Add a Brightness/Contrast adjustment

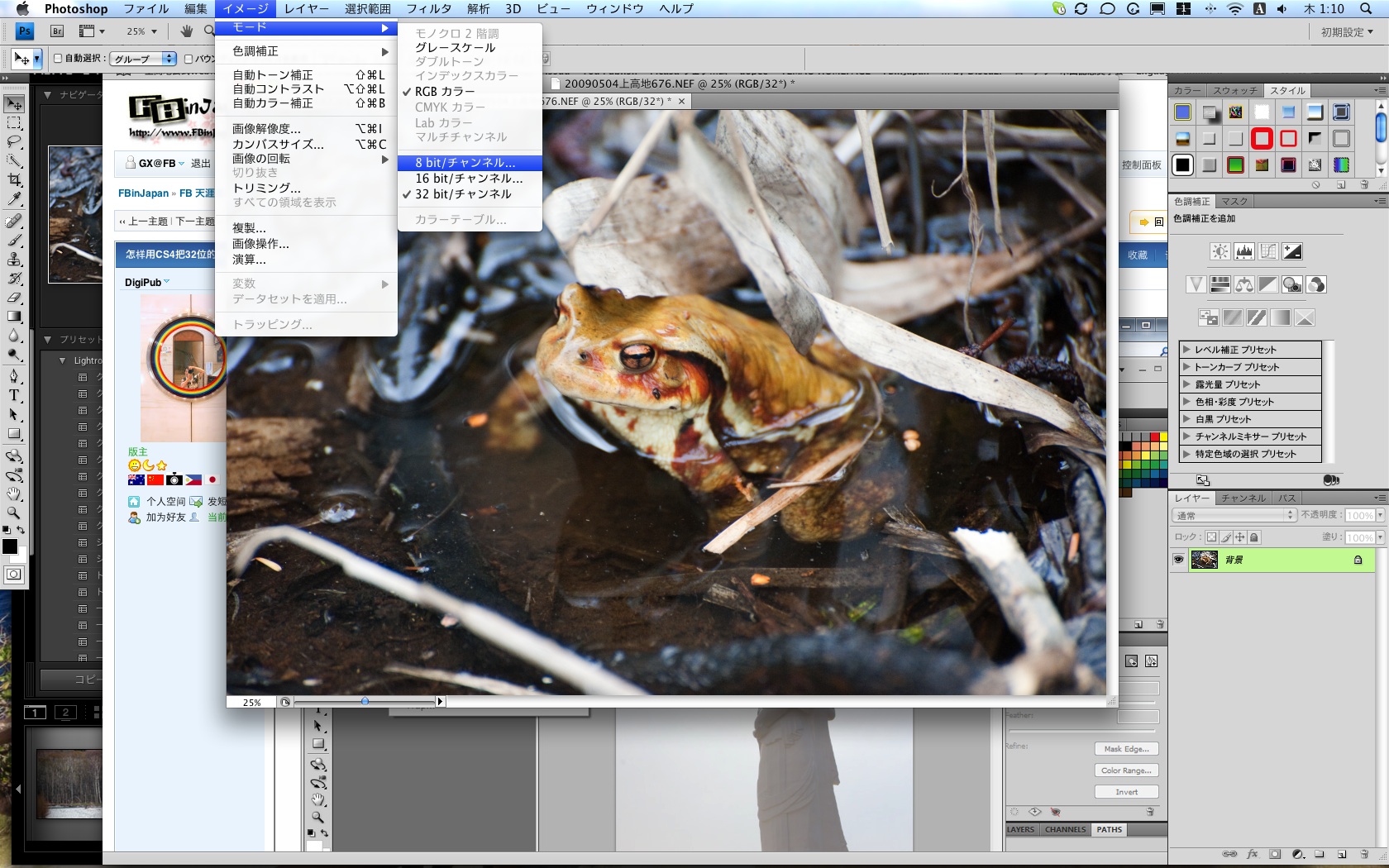(1220, 251)
